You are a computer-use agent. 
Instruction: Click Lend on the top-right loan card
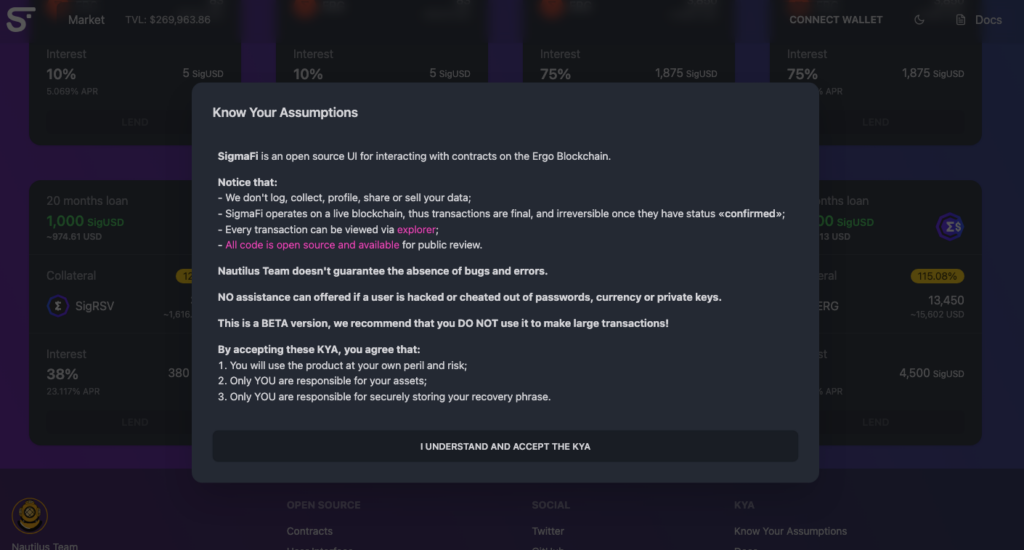tap(875, 122)
